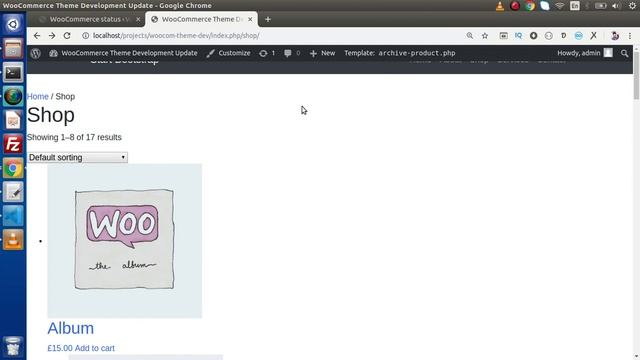
Task: Open a new browser tab
Action: point(268,19)
